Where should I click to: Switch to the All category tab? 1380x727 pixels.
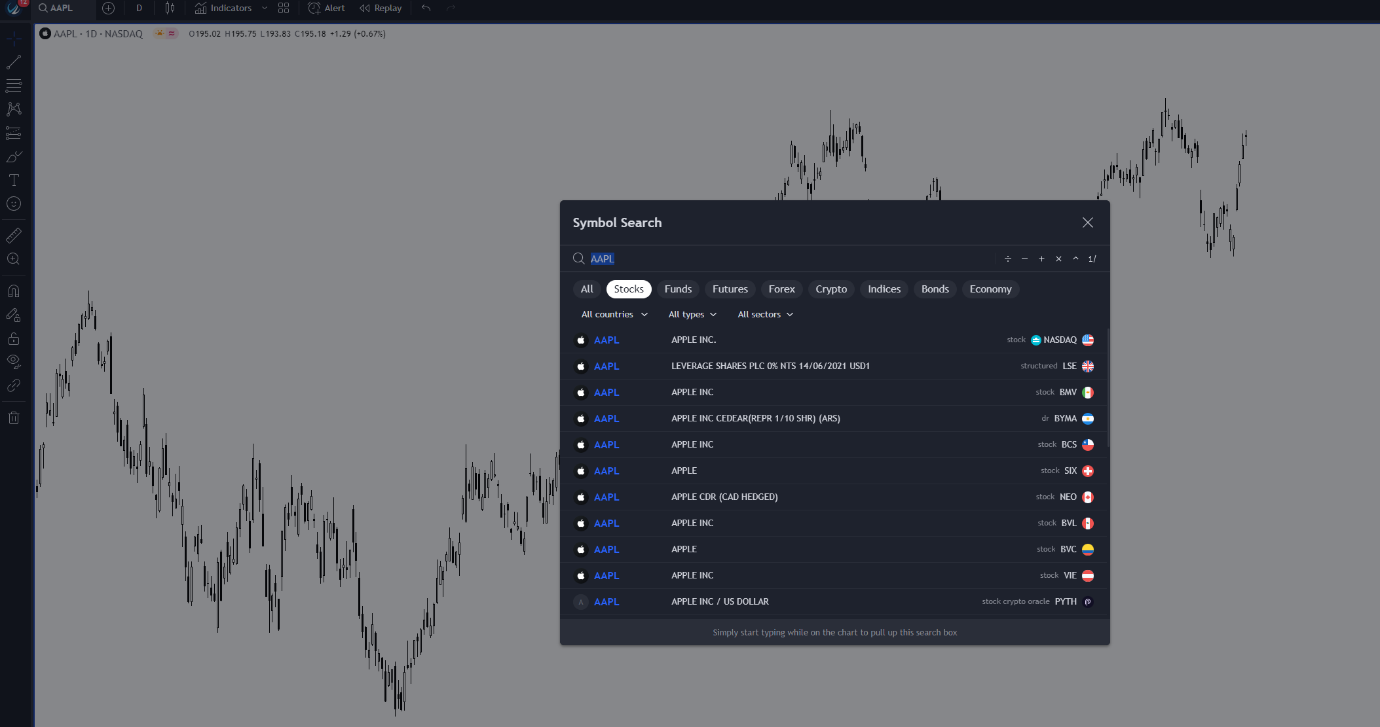587,289
